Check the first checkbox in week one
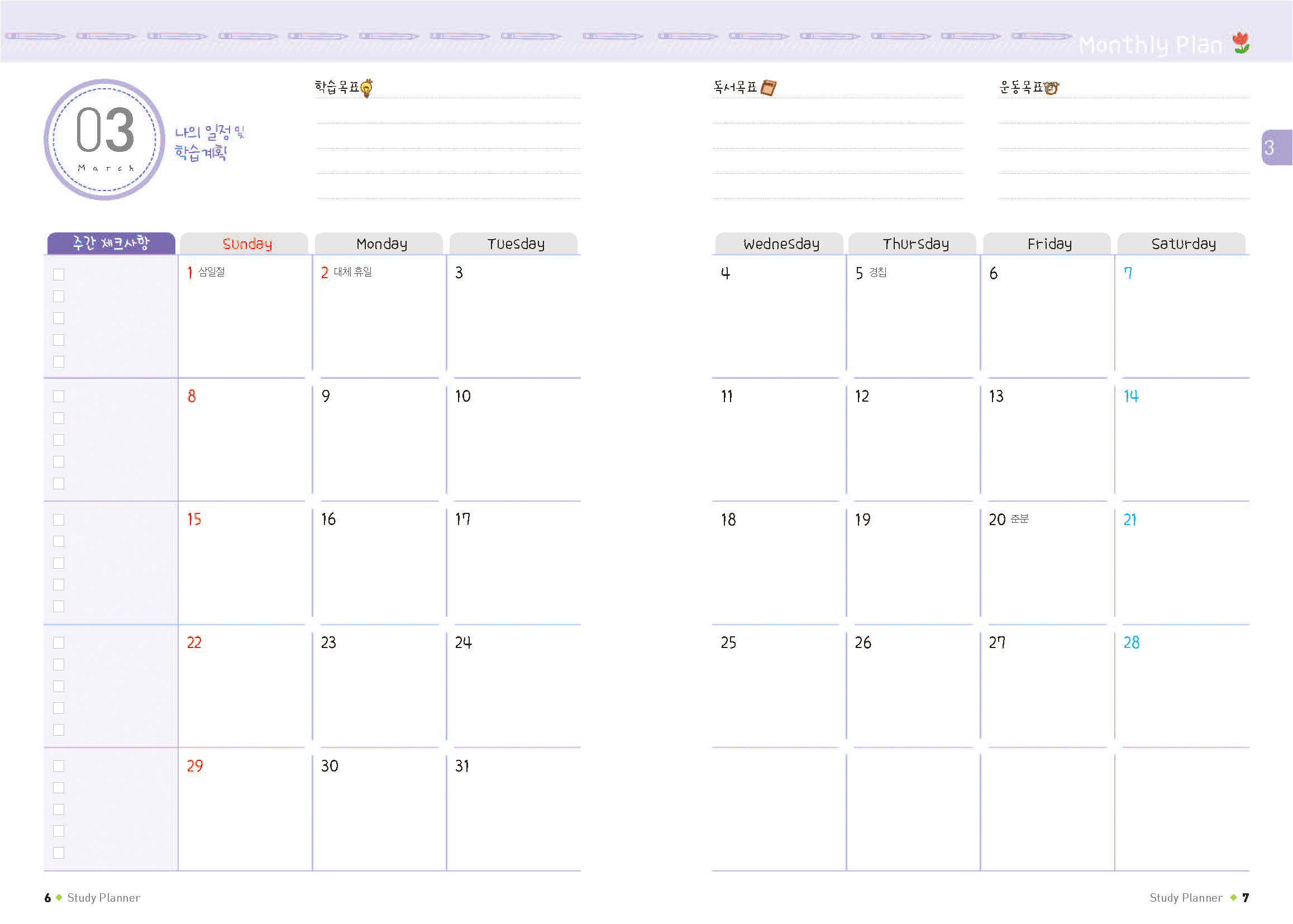1293x924 pixels. click(x=59, y=274)
